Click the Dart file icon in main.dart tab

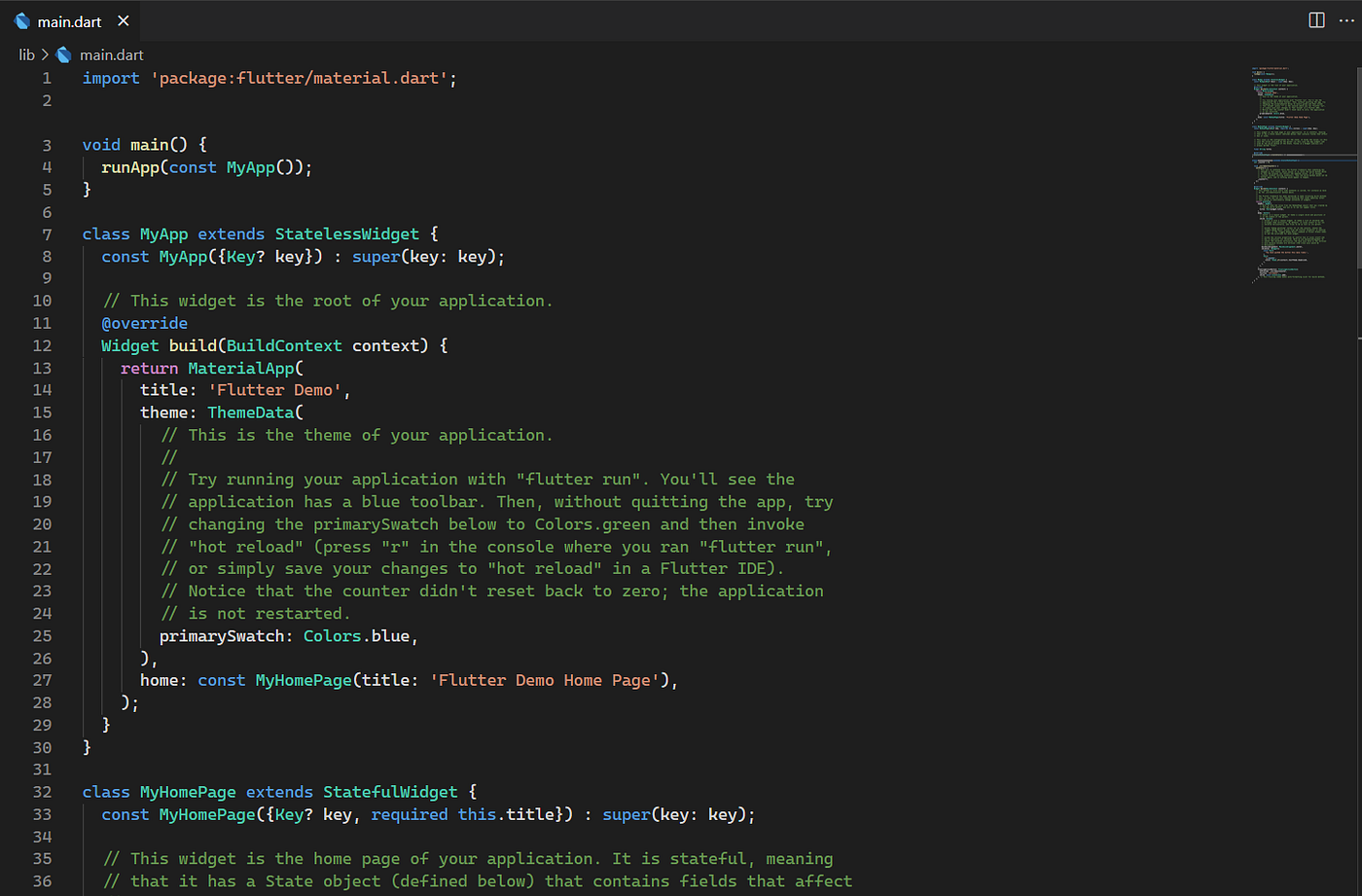[21, 19]
